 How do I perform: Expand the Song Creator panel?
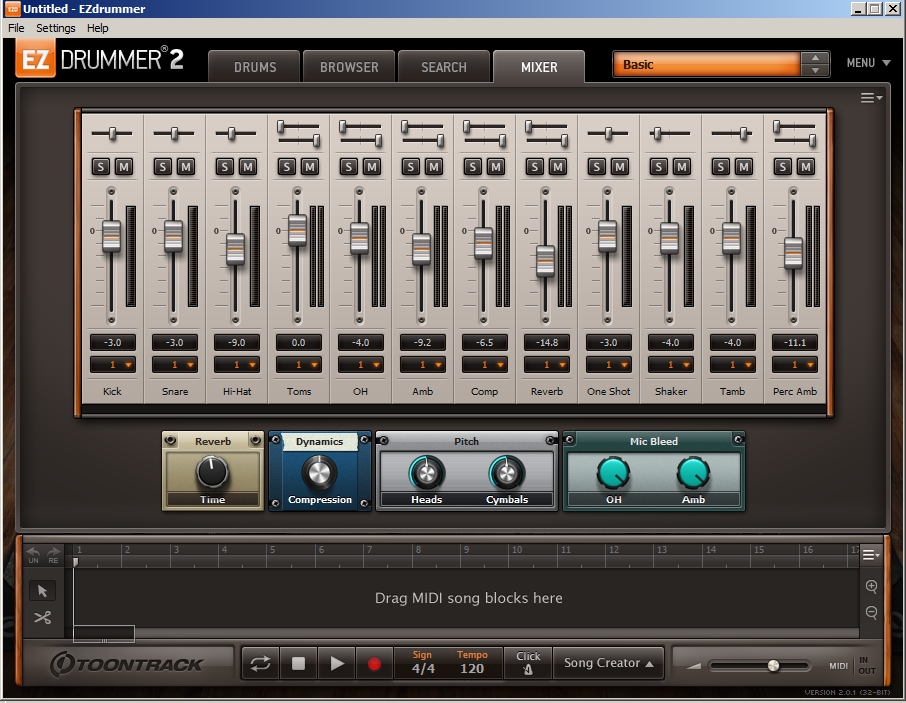coord(608,663)
